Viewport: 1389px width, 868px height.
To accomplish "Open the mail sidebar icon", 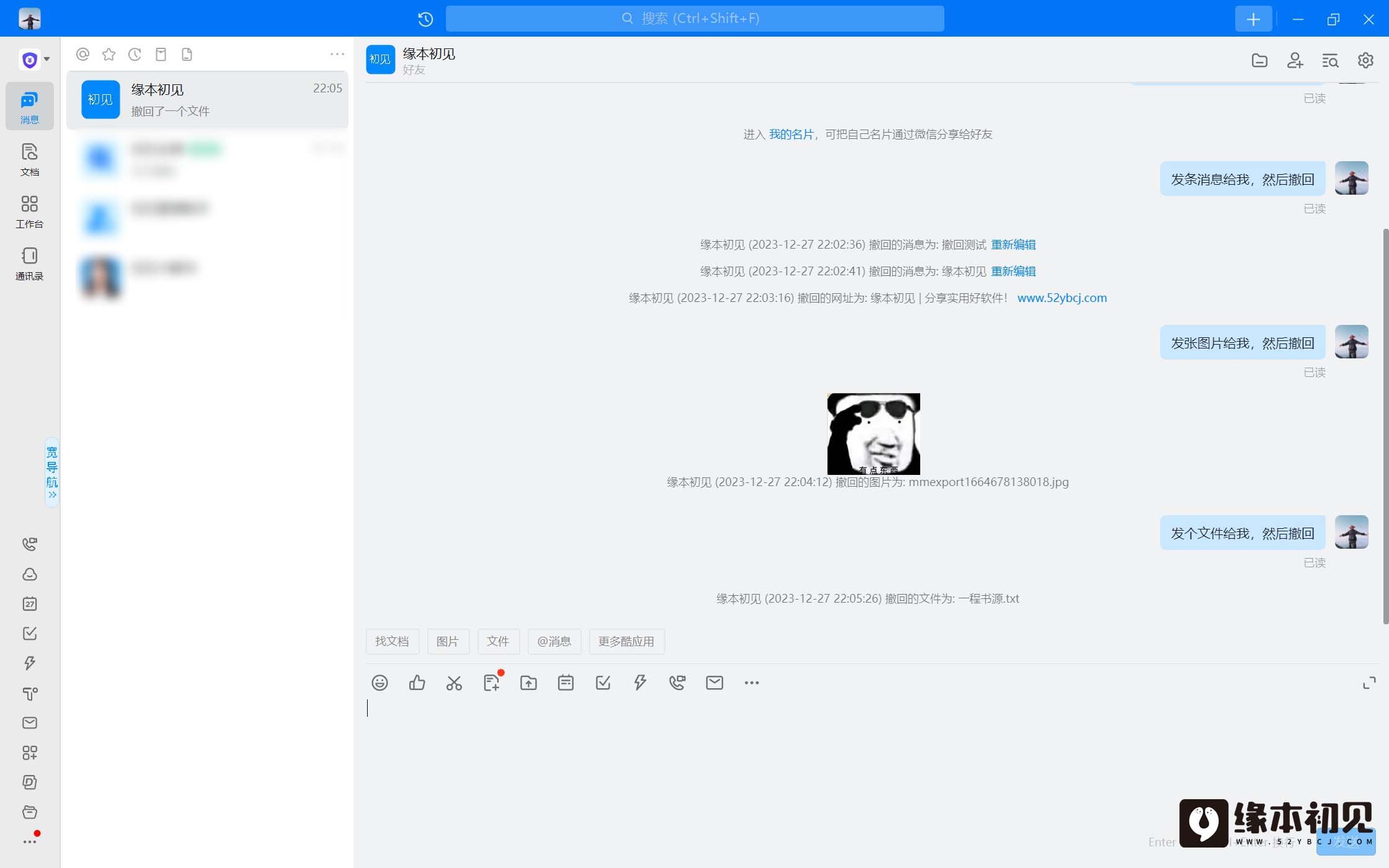I will (30, 723).
